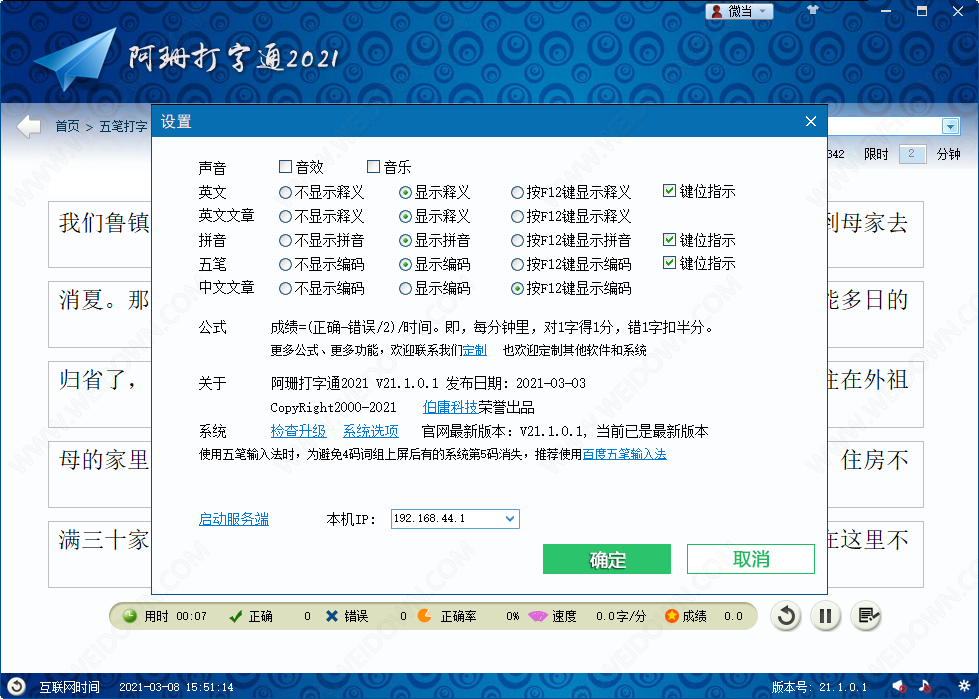The image size is (979, 699).
Task: Go to 首页 breadcrumb
Action: 67,127
